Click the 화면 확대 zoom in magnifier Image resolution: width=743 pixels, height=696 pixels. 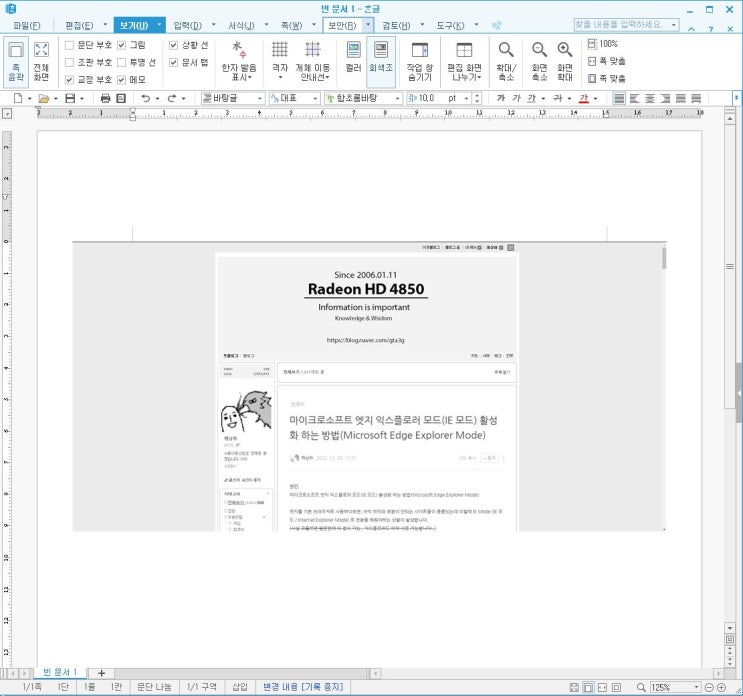pos(564,62)
